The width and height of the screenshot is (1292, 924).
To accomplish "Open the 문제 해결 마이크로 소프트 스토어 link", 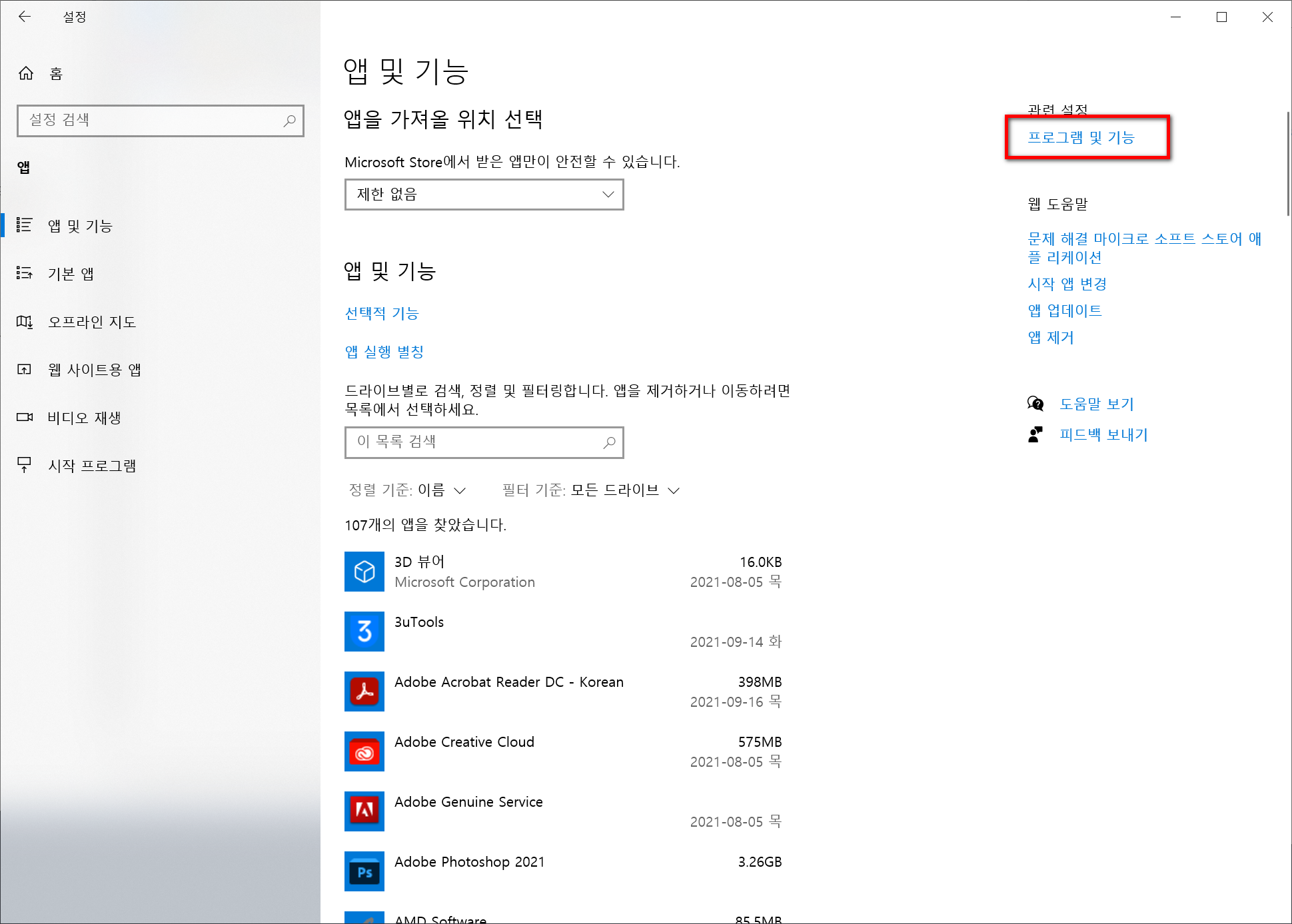I will click(x=1145, y=248).
